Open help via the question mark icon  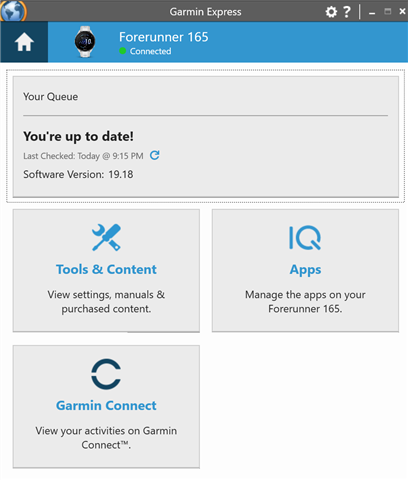coord(347,12)
